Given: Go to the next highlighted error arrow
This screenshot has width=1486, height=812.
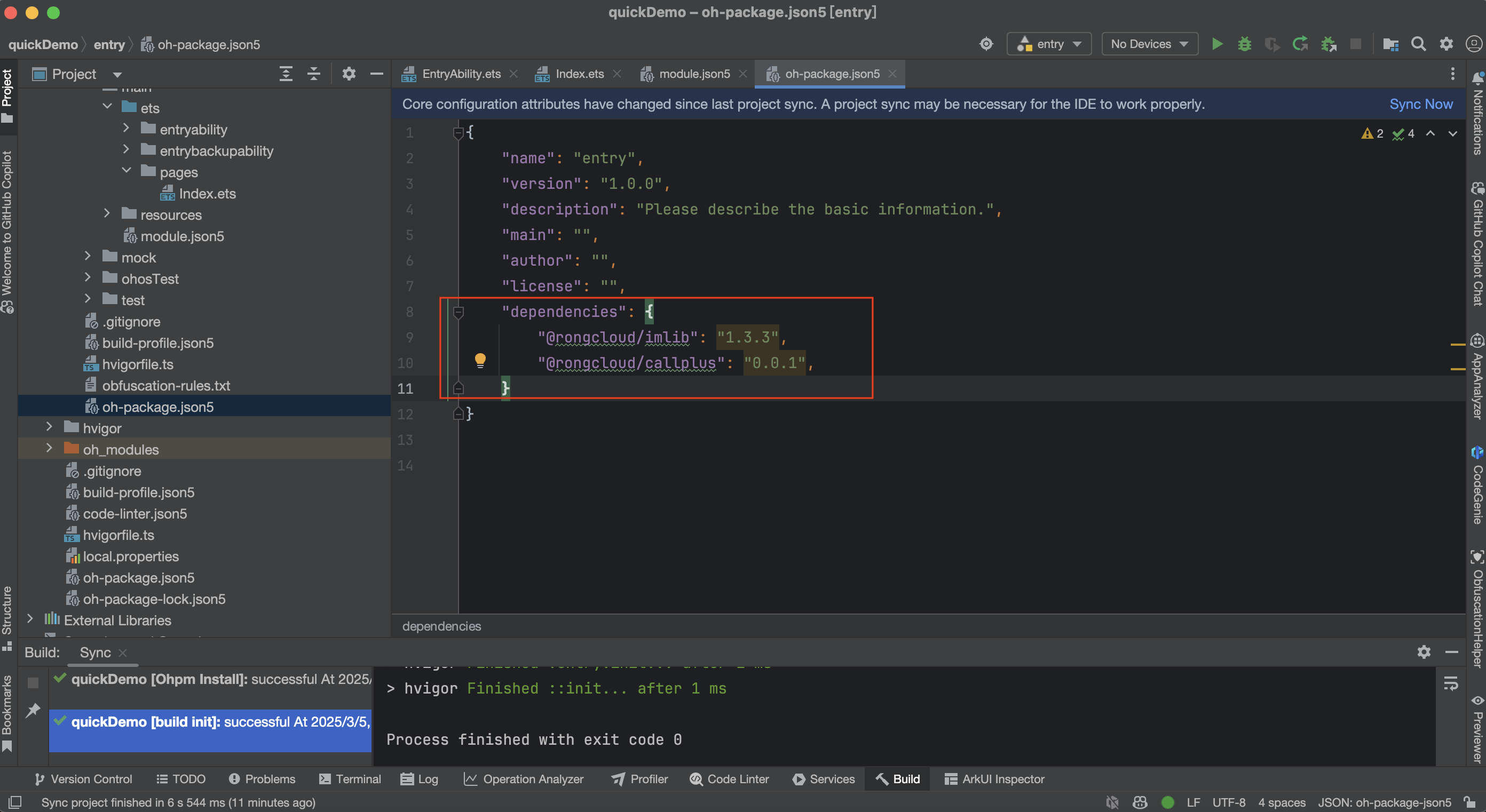Looking at the screenshot, I should [x=1452, y=134].
